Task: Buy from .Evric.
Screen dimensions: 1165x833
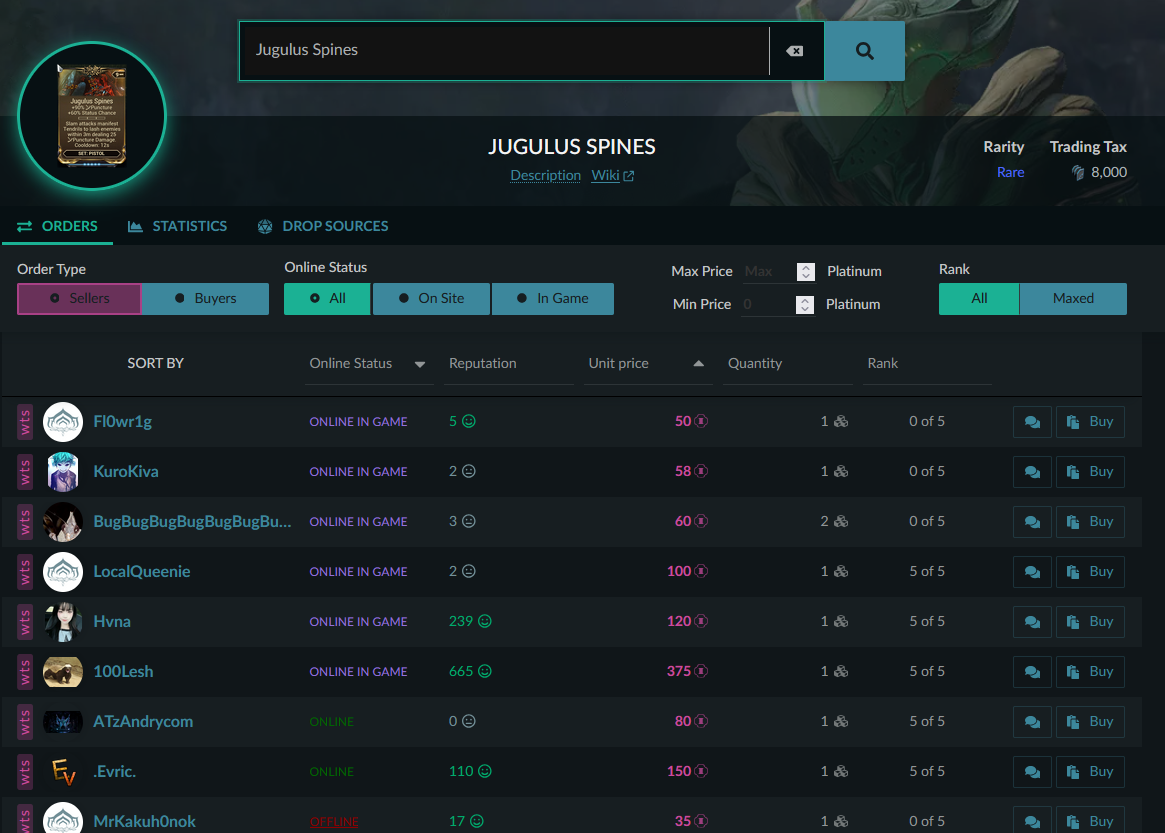Action: click(x=1090, y=771)
